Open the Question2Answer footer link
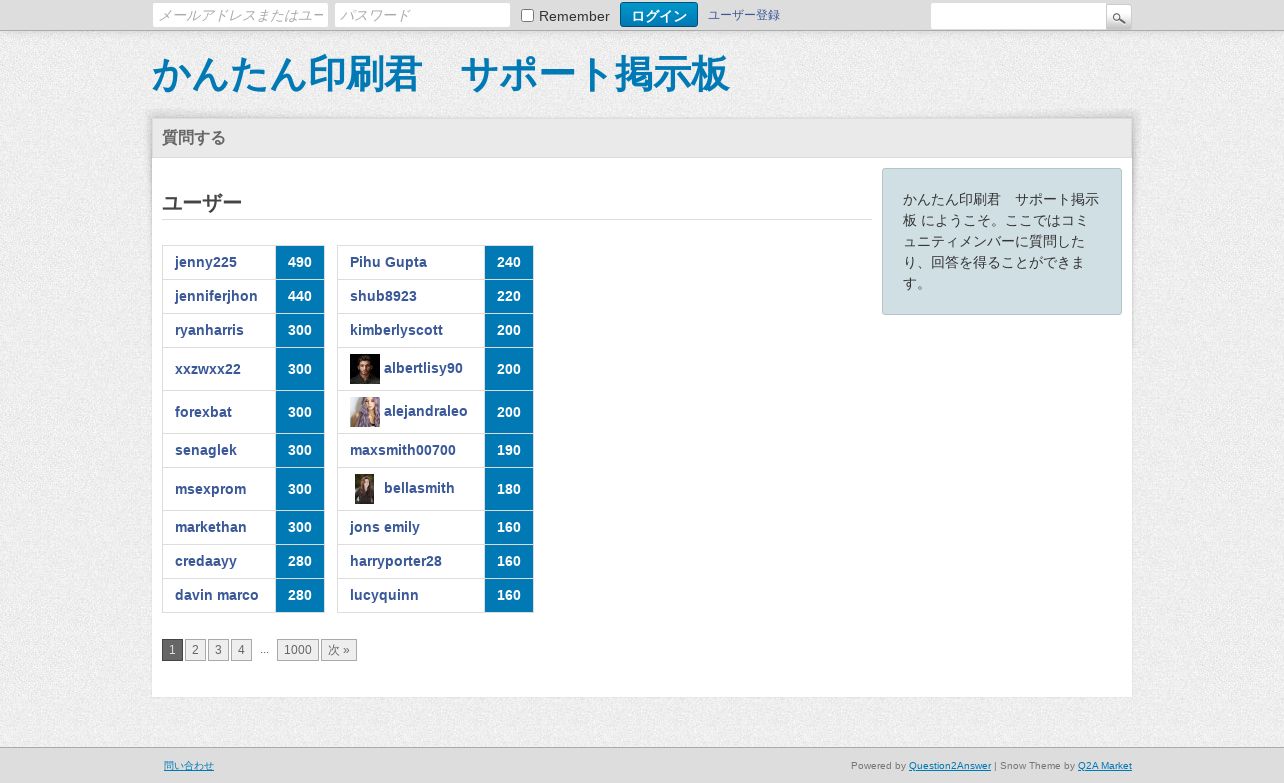This screenshot has width=1284, height=783. (950, 766)
